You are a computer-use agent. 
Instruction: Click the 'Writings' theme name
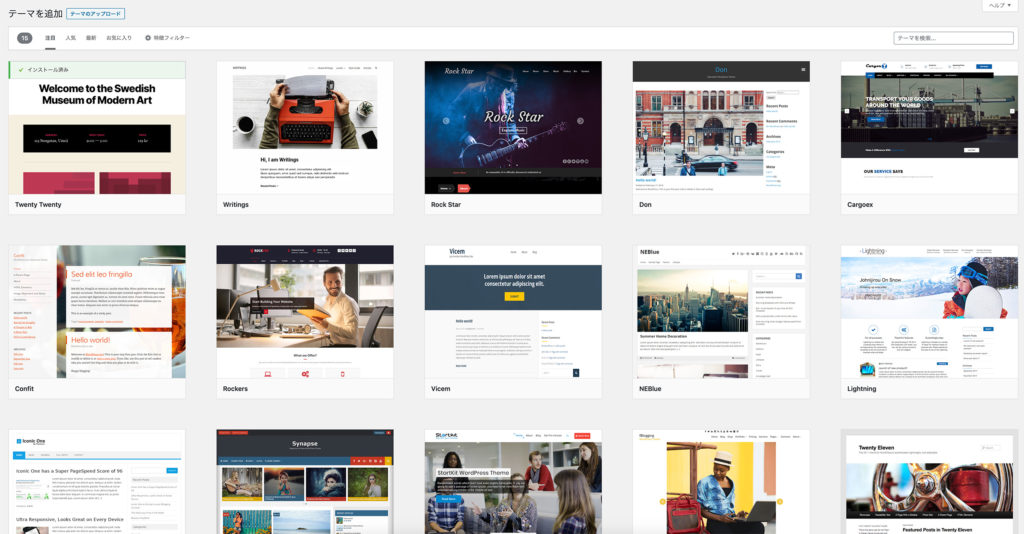tap(236, 204)
